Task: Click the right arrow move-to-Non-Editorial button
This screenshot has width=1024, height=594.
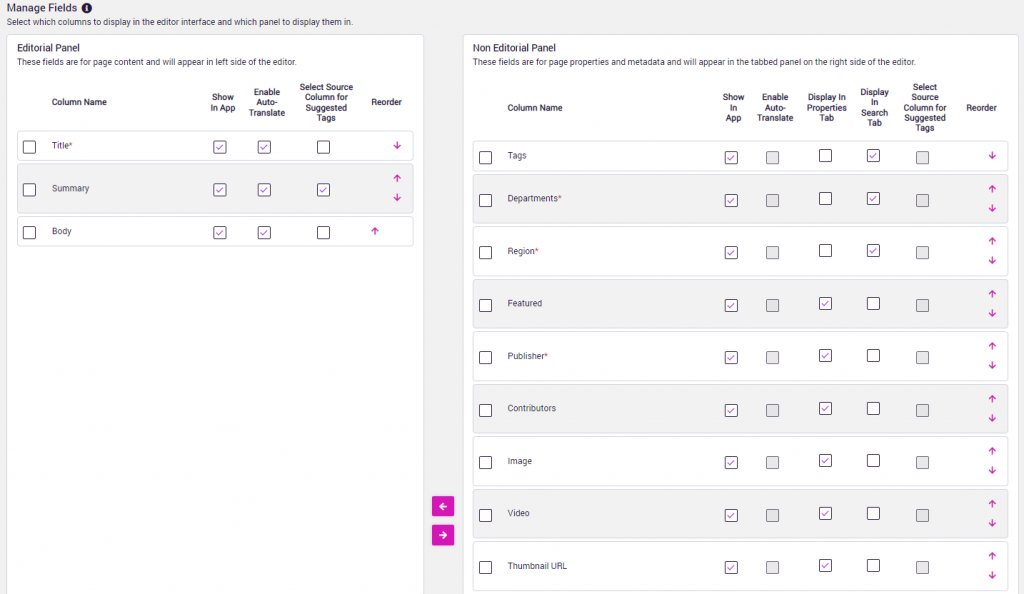Action: click(442, 535)
